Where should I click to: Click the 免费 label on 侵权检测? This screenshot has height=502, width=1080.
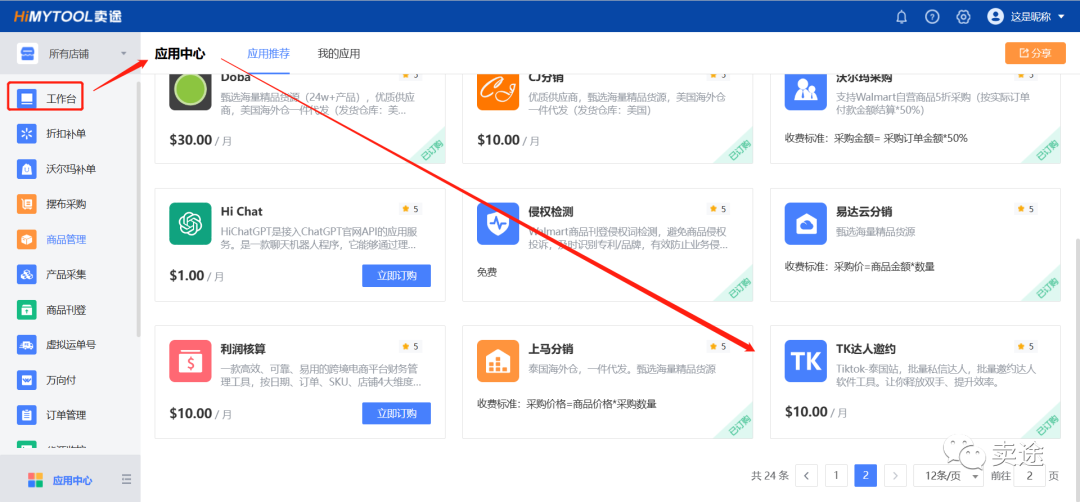click(x=487, y=272)
